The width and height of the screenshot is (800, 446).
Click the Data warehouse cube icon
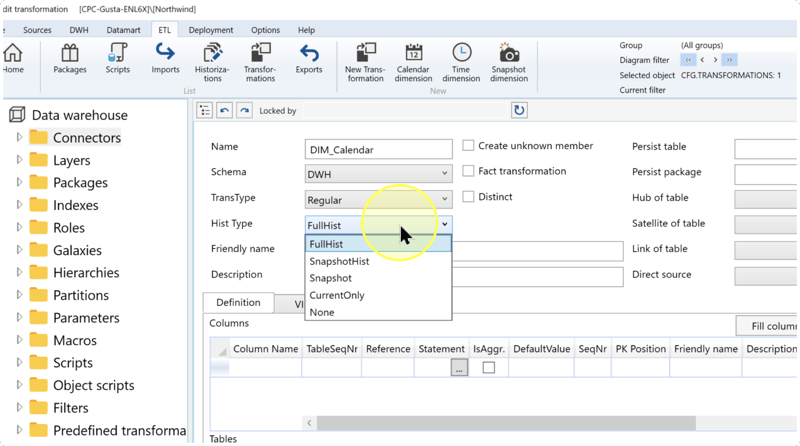(x=17, y=114)
